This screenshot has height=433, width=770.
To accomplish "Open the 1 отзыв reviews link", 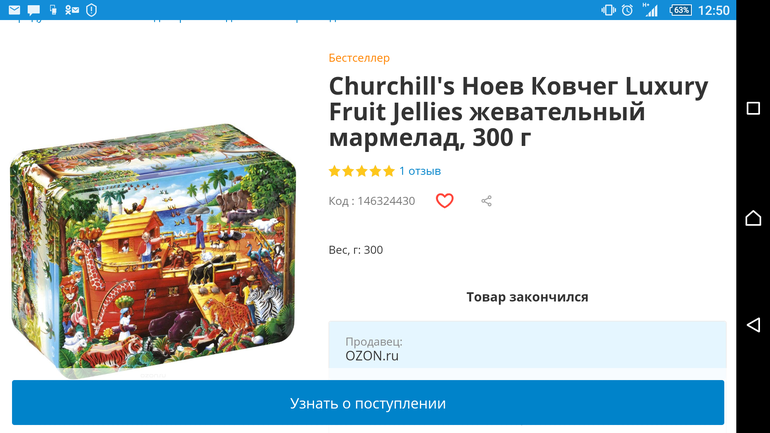I will (x=420, y=171).
